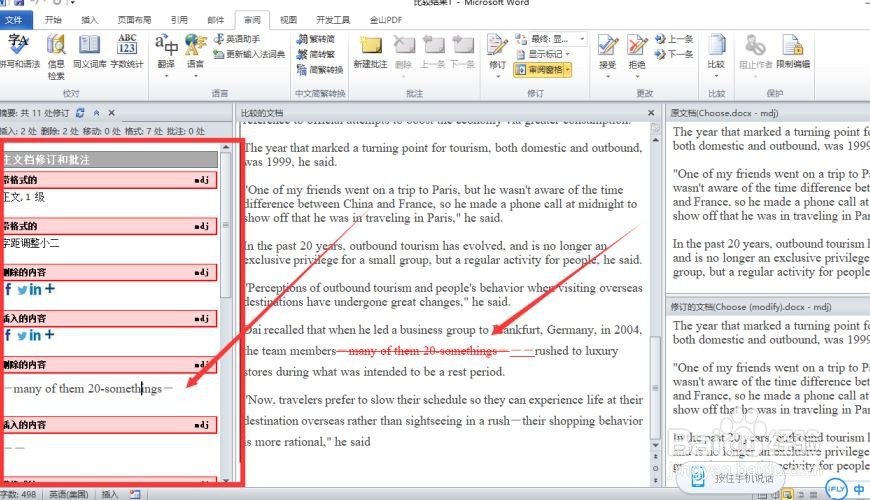Click 更新输入法词典 update IME dictionary
Image resolution: width=870 pixels, height=500 pixels.
click(x=250, y=54)
